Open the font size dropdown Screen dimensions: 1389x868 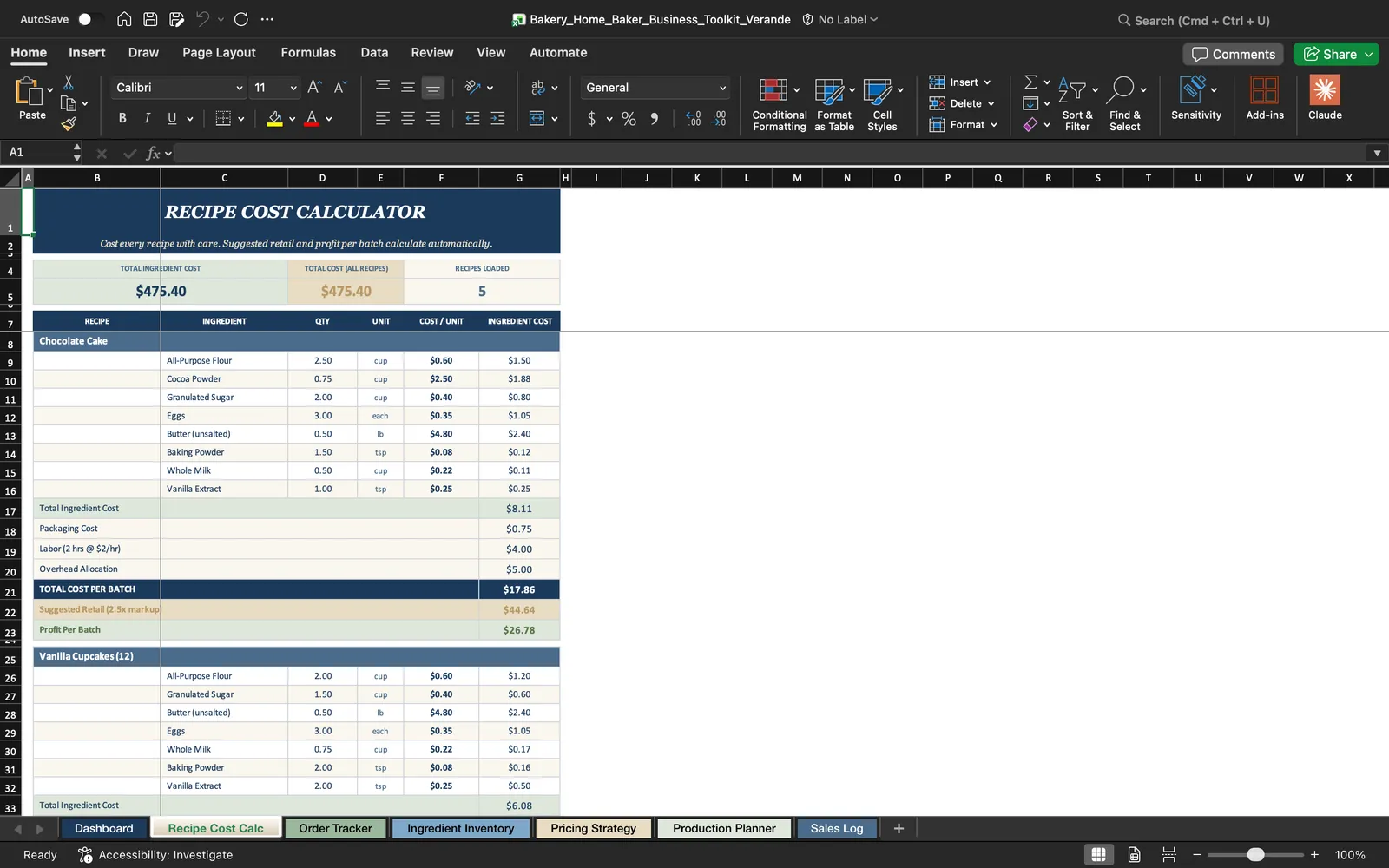[x=293, y=88]
